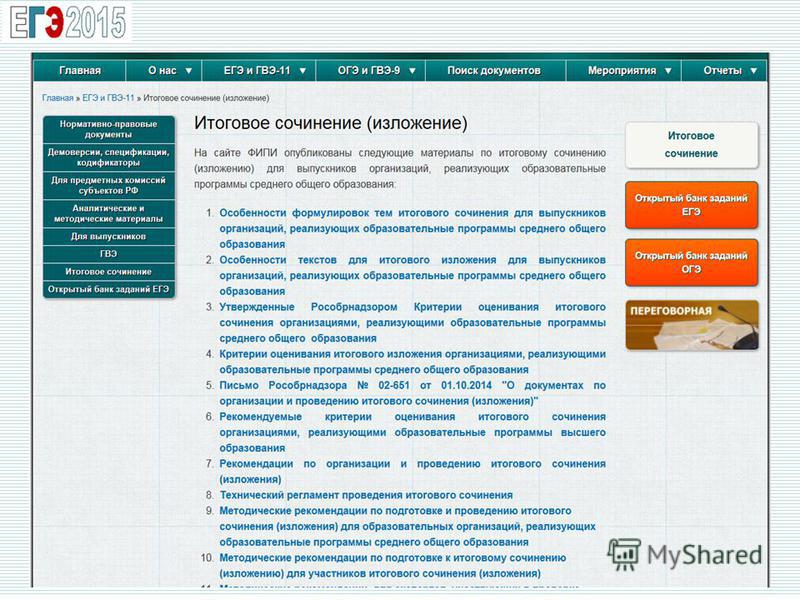The width and height of the screenshot is (800, 600).
Task: Open Нормативно-правовые документы in the sidebar
Action: (x=109, y=129)
